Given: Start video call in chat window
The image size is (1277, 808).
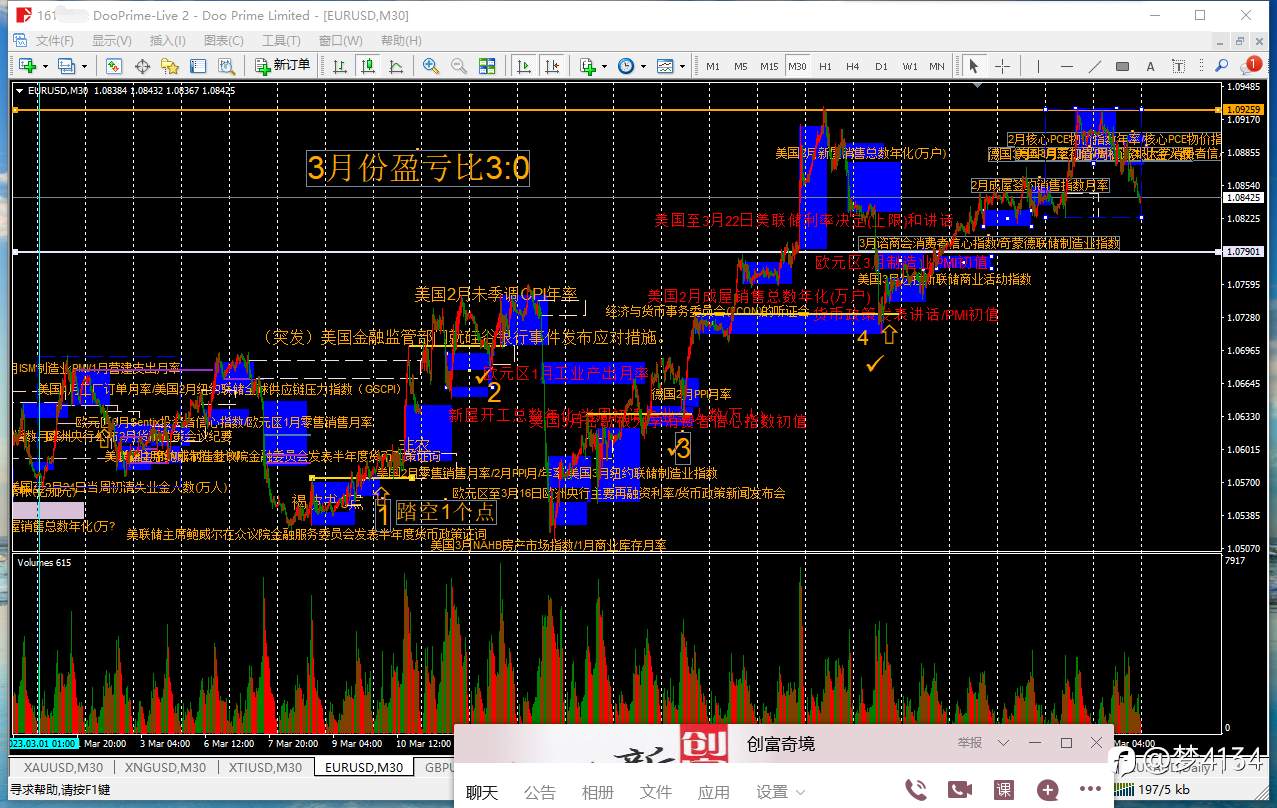Looking at the screenshot, I should (x=959, y=790).
